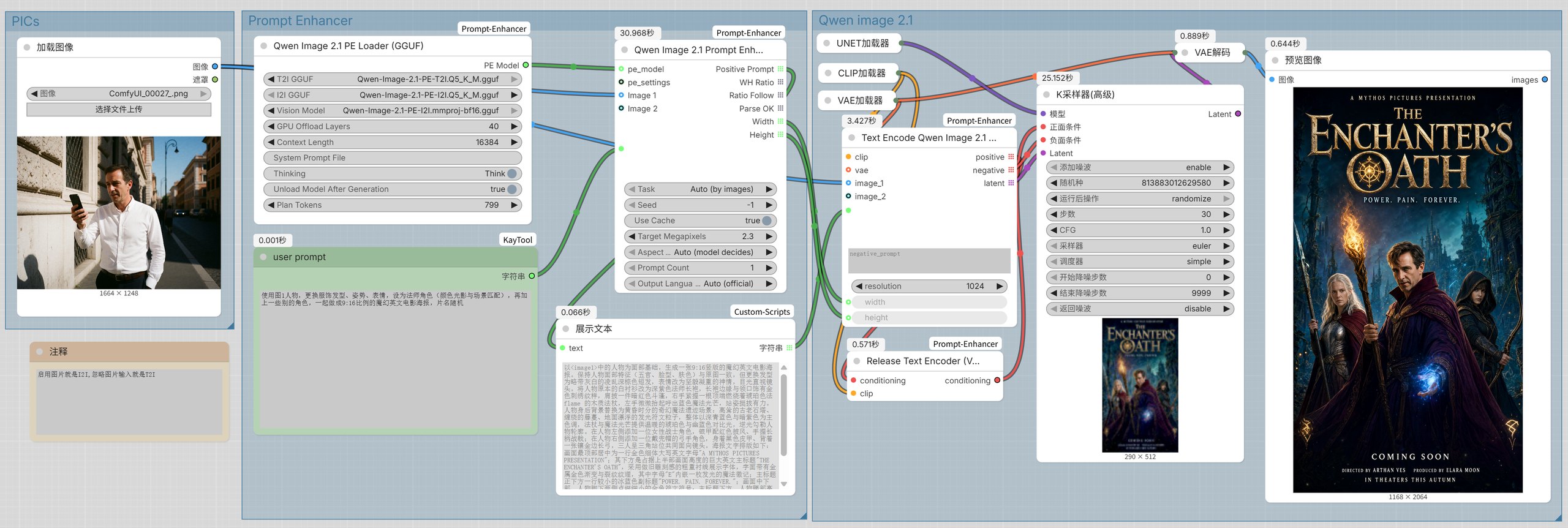Collapse the 展示文本 node dot

566,329
